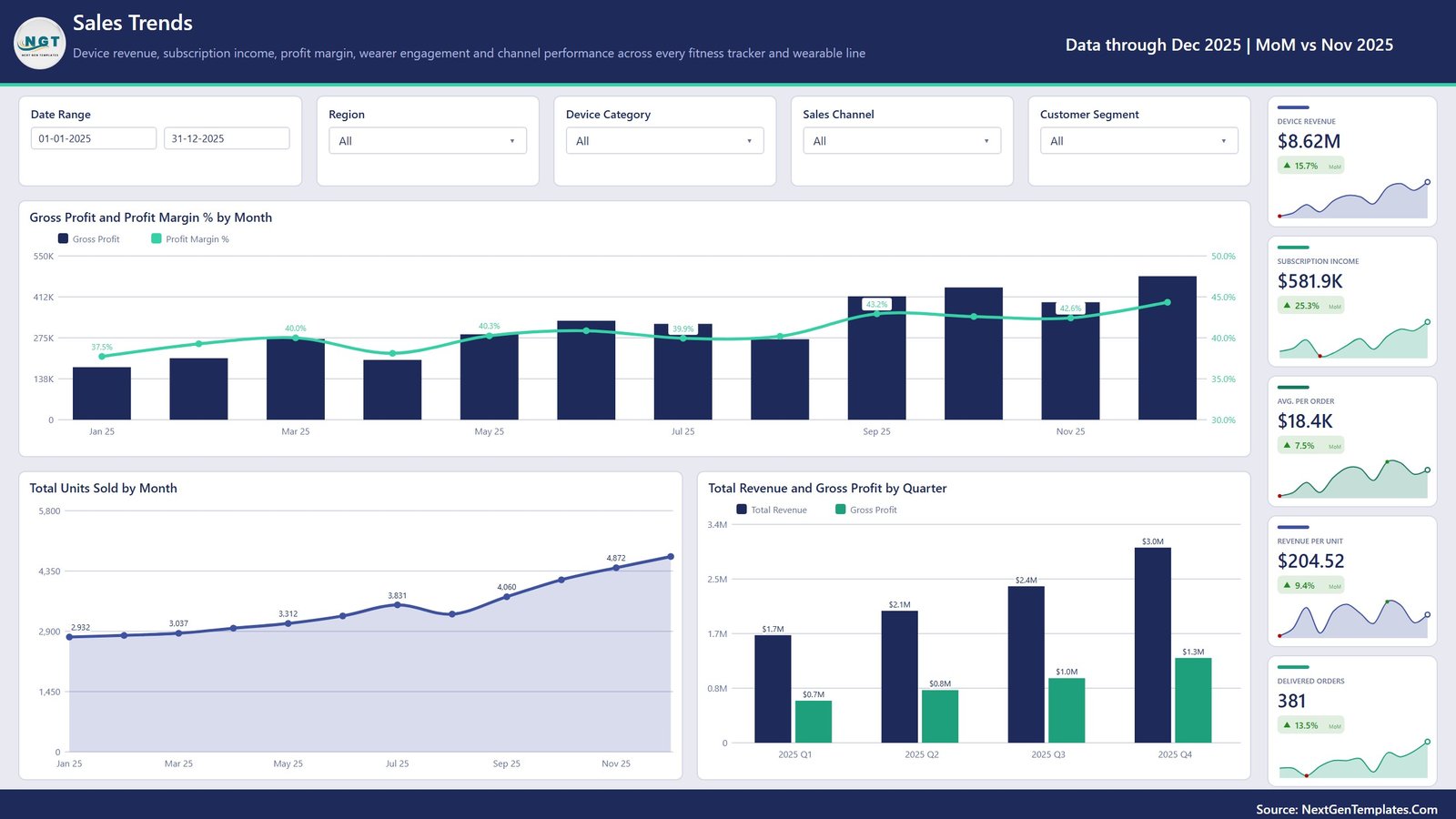Click the 9.4% MoM badge on Revenue Per Unit
The height and width of the screenshot is (819, 1456).
coord(1311,586)
